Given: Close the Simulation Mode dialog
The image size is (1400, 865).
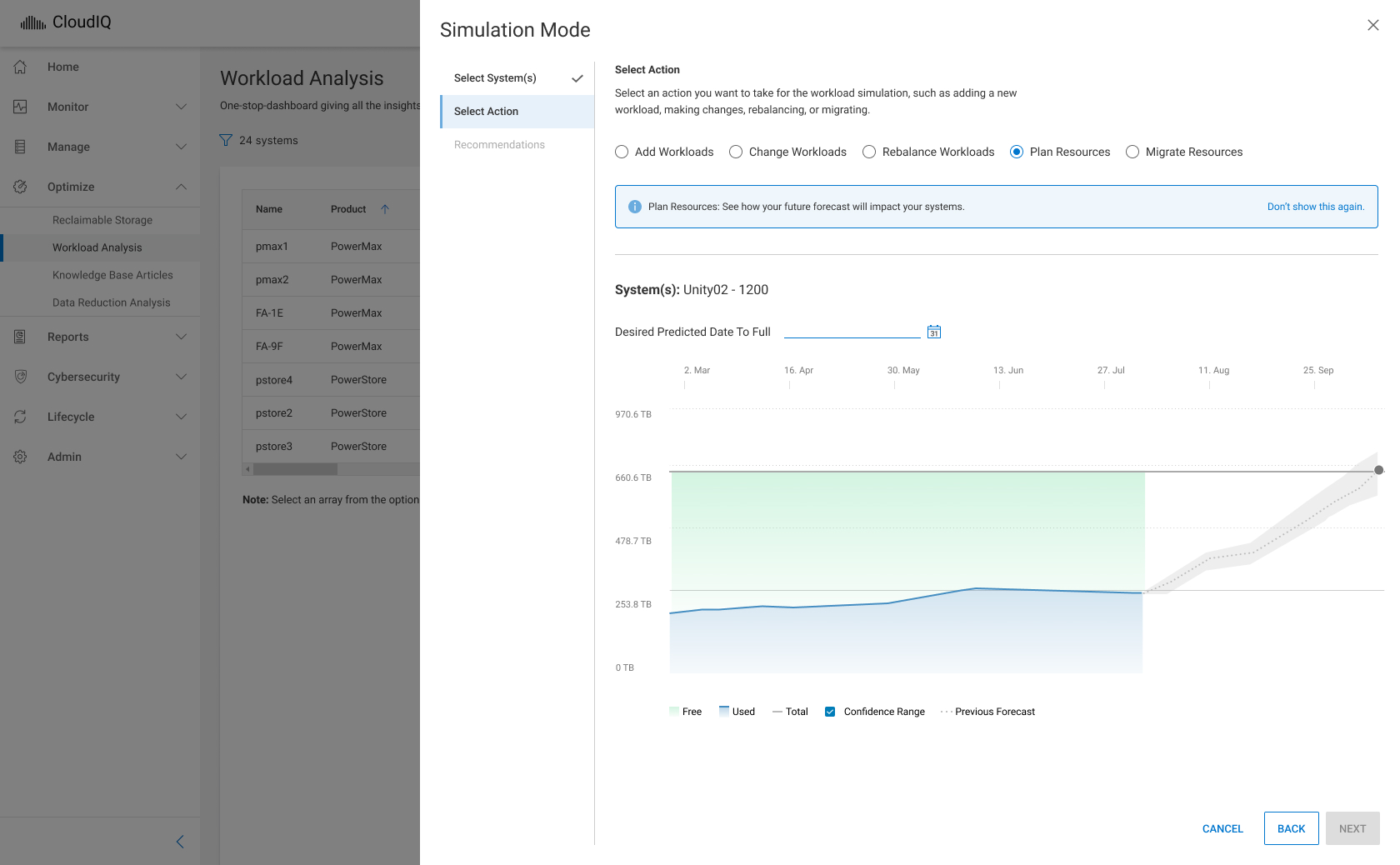Looking at the screenshot, I should point(1373,25).
